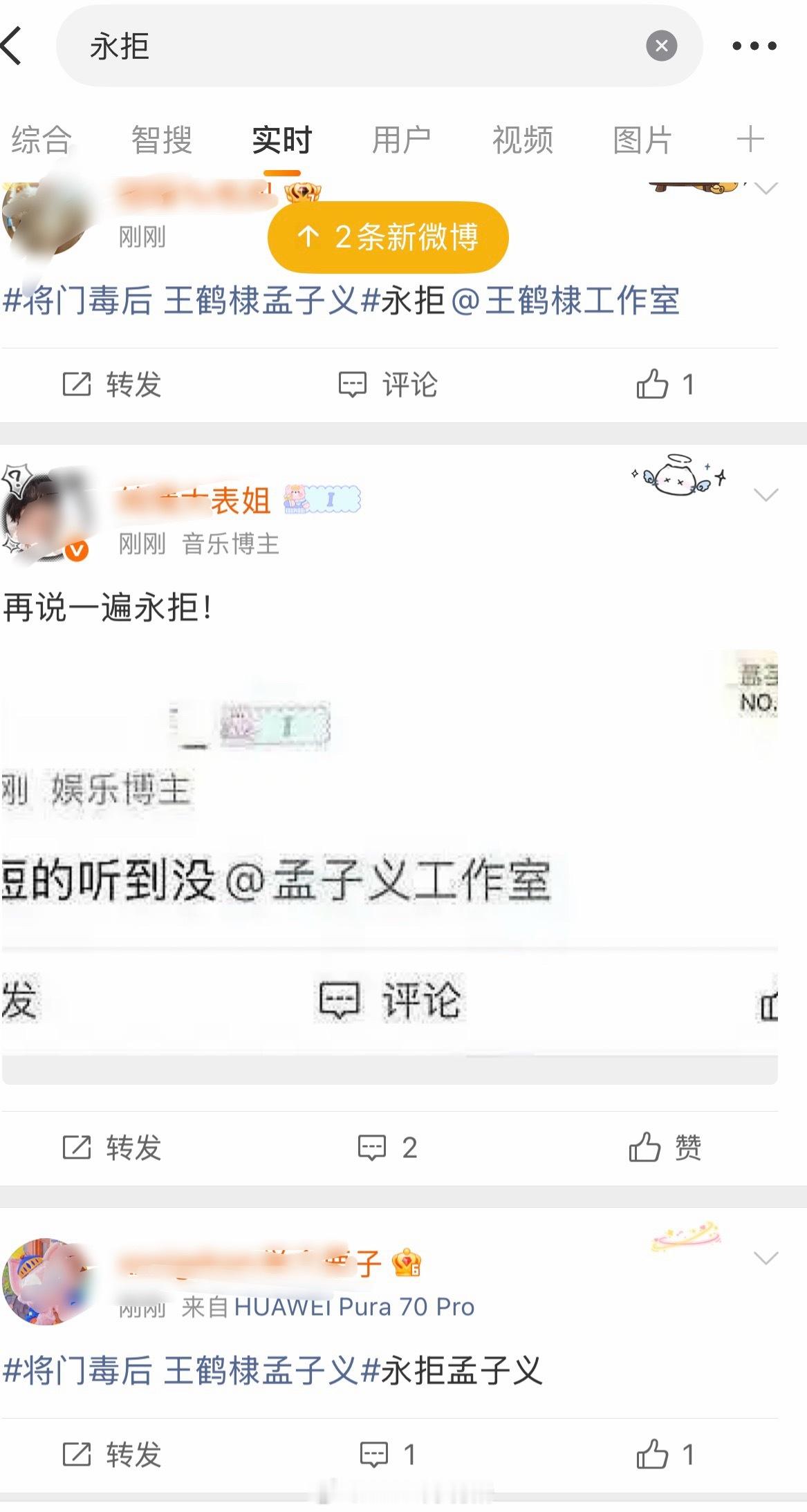Repost the 永拒孟子义 post
807x1512 pixels.
[x=112, y=1455]
